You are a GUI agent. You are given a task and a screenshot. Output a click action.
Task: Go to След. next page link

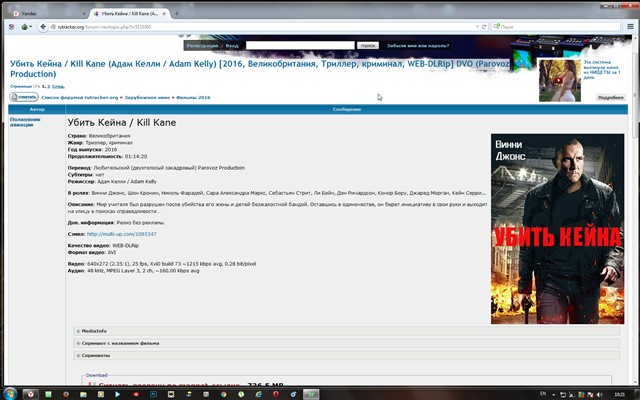pyautogui.click(x=58, y=87)
